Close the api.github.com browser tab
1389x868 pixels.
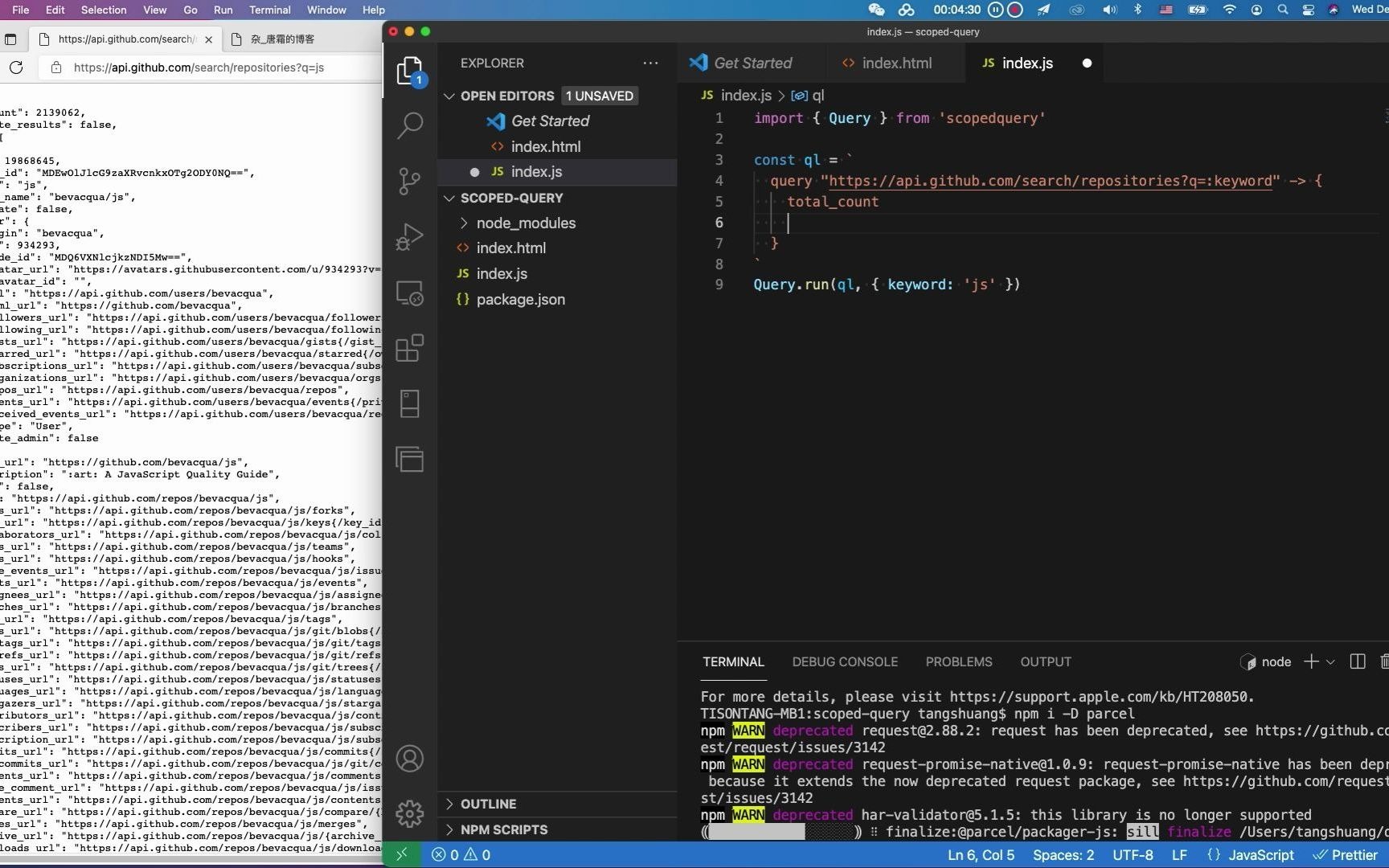click(209, 39)
